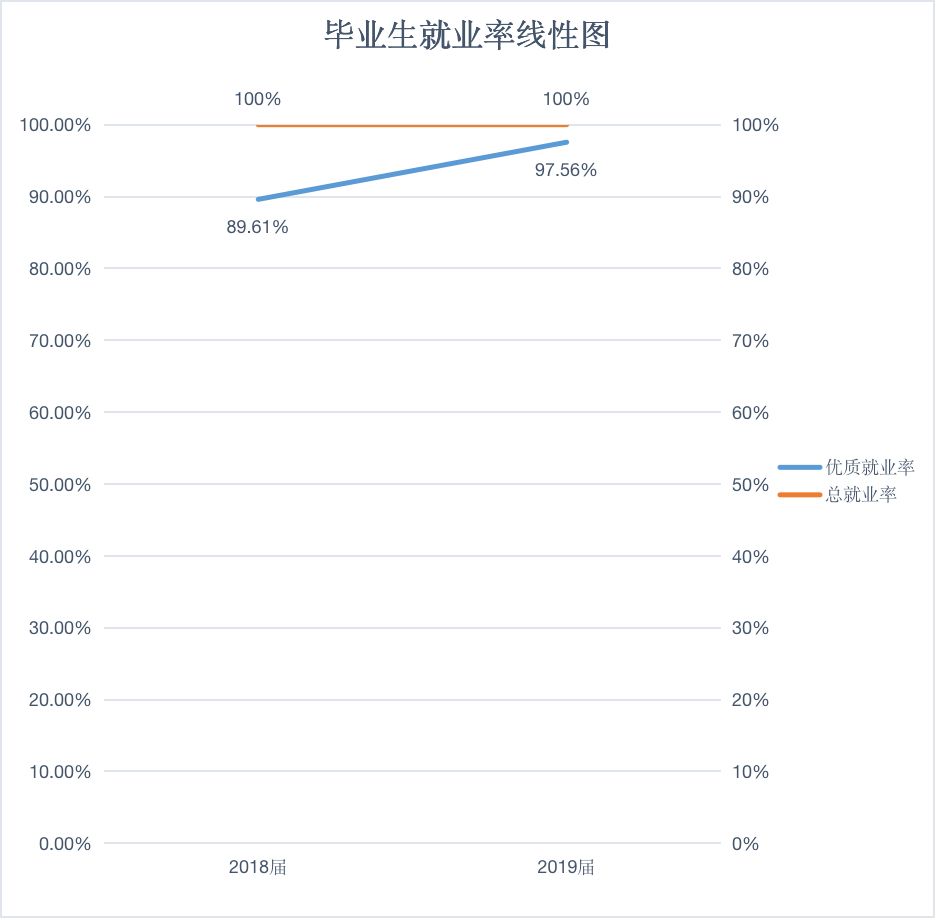Screen dimensions: 936x920
Task: Click the 97.56% data label
Action: 565,170
